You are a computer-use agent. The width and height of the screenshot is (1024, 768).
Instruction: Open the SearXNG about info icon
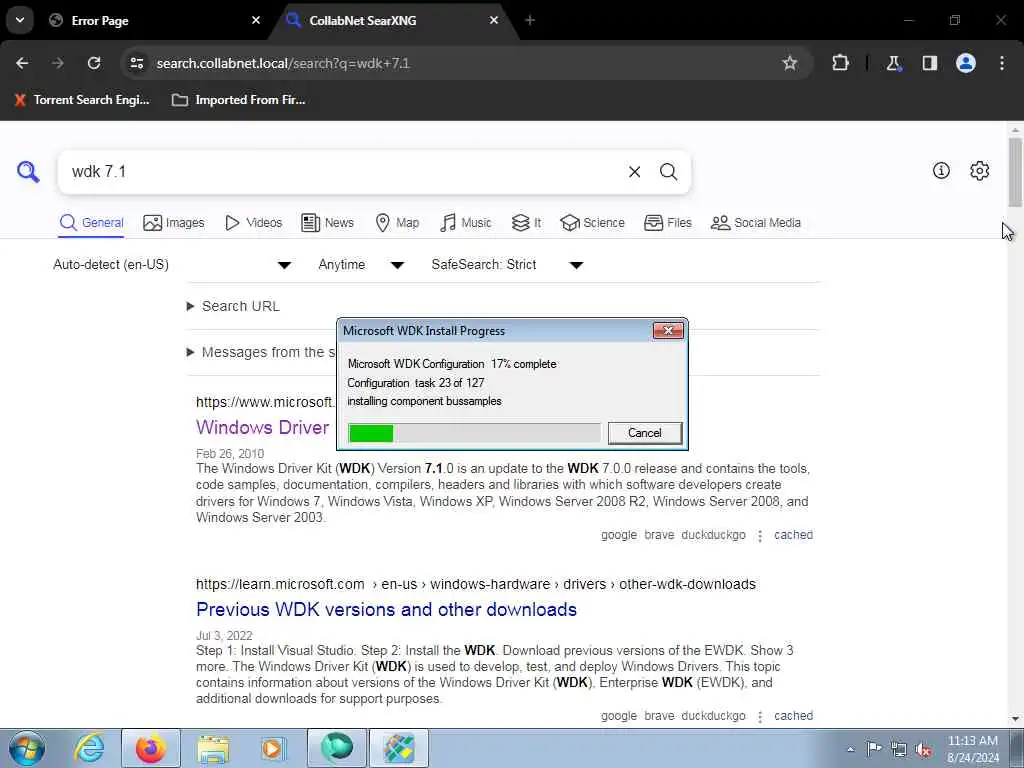point(941,170)
